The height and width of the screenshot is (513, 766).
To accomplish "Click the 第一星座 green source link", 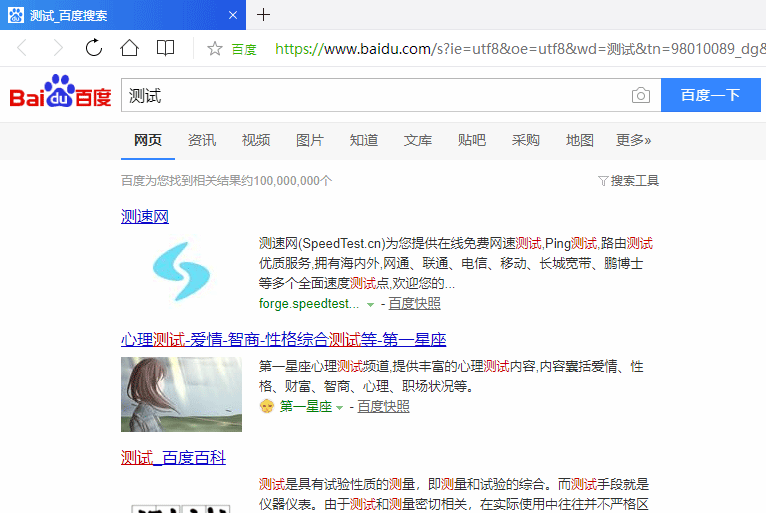I will pyautogui.click(x=306, y=406).
